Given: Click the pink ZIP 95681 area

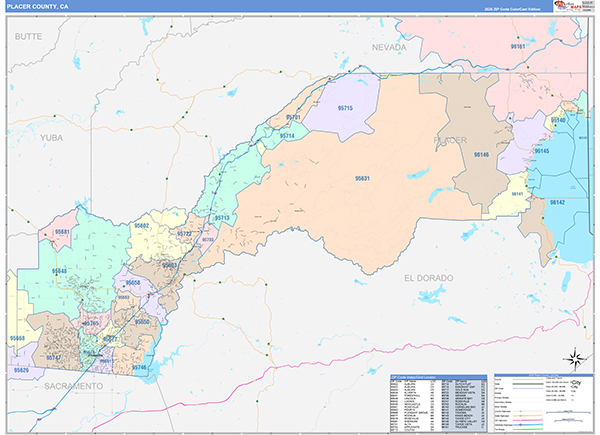Looking at the screenshot, I should [62, 231].
